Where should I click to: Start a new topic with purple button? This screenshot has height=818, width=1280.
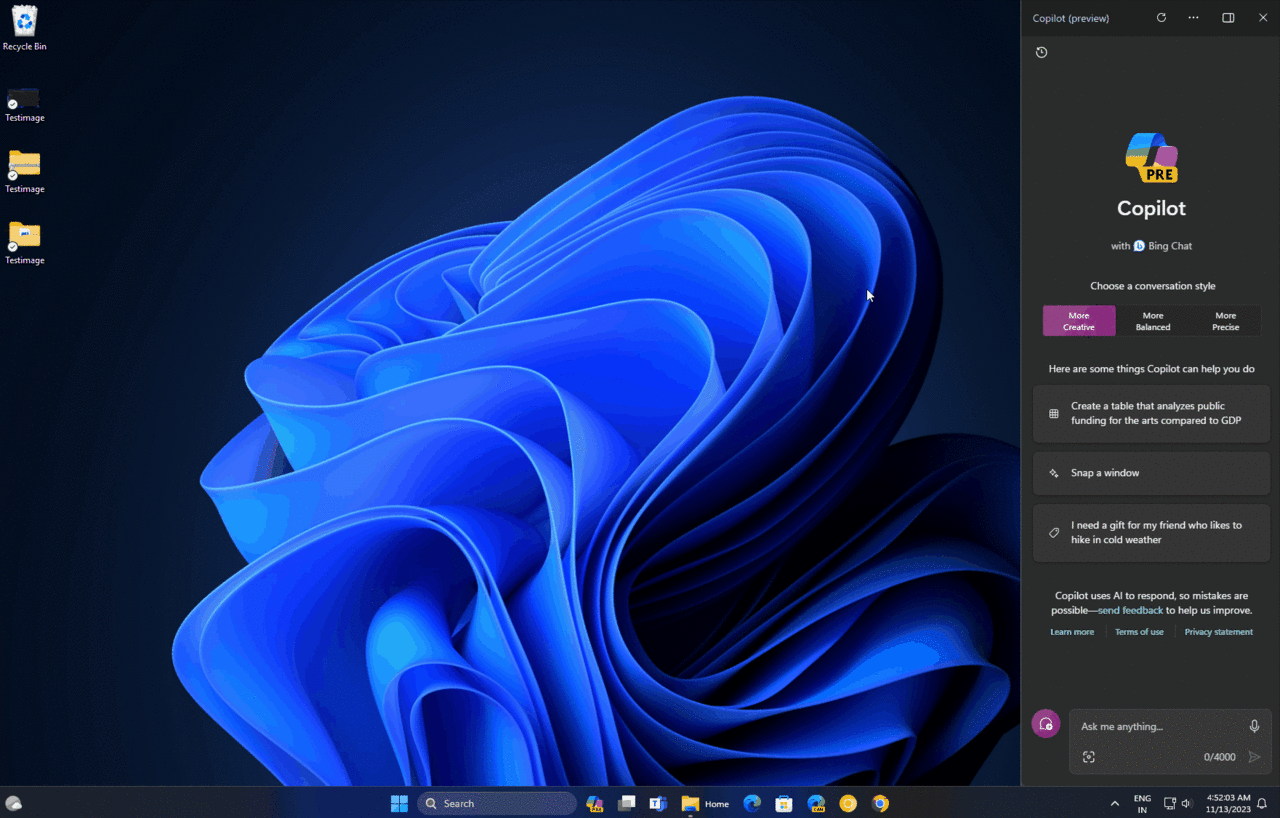pyautogui.click(x=1046, y=724)
